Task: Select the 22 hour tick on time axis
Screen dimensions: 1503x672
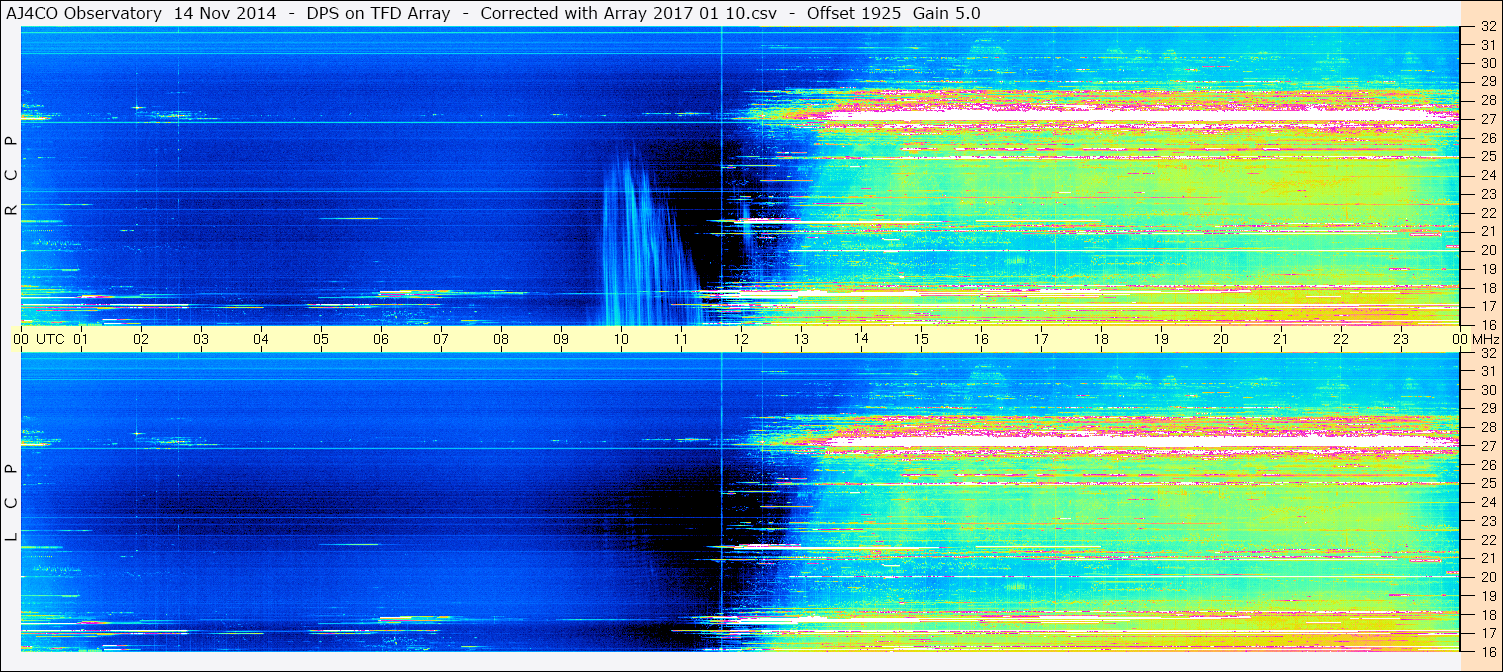Action: pos(1341,339)
